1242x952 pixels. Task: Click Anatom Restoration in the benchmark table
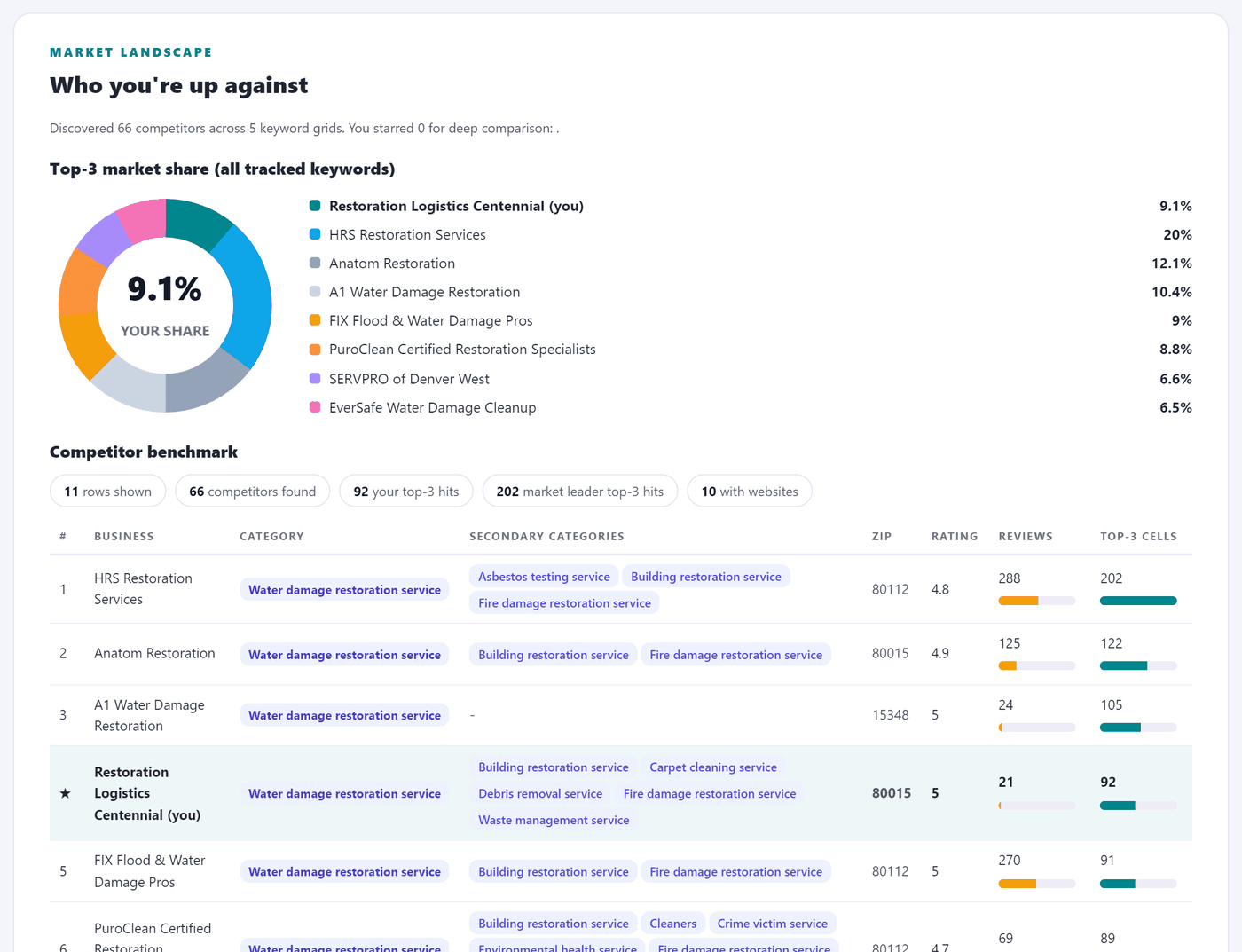point(154,653)
